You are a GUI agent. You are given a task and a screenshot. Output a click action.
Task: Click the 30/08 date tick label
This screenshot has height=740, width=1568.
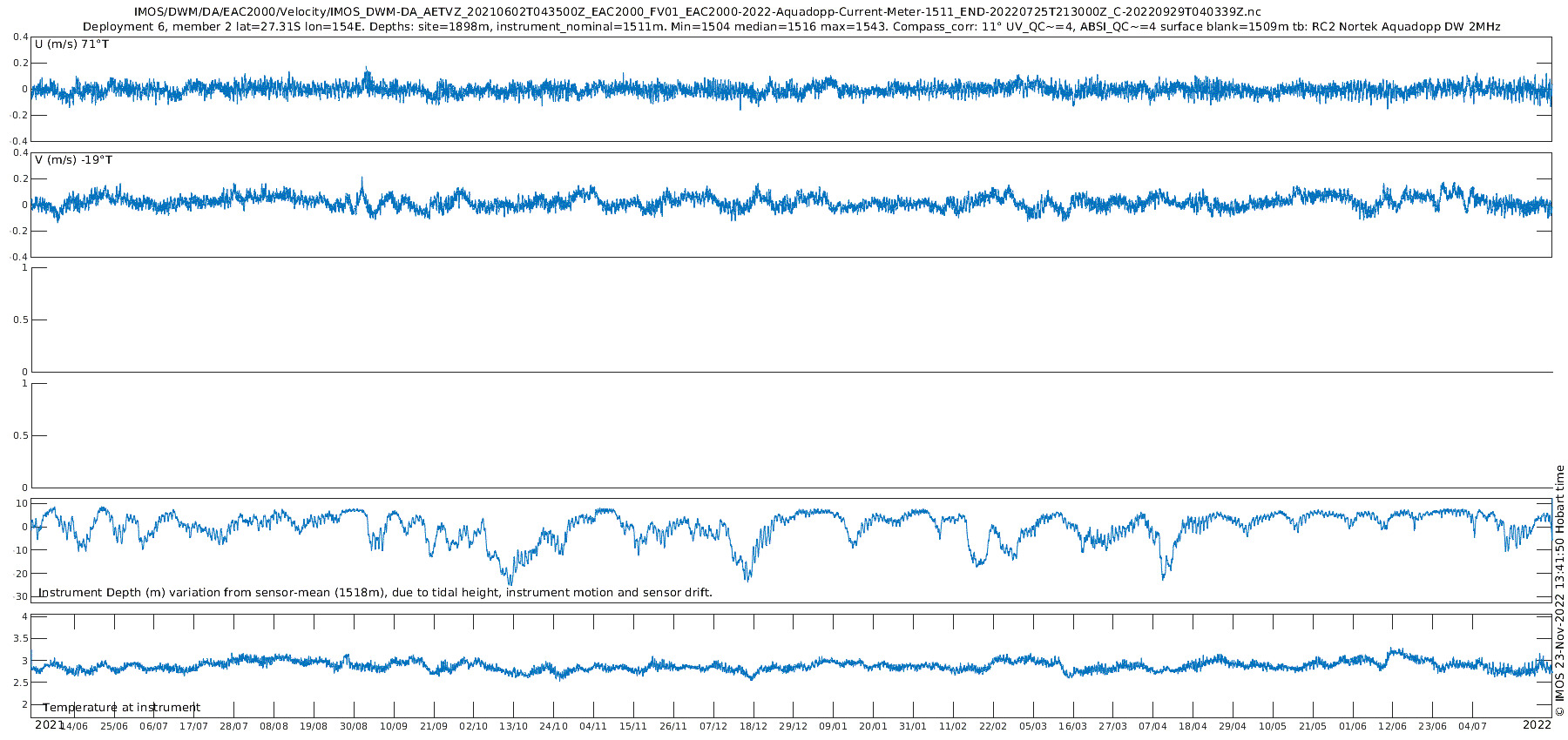(354, 726)
